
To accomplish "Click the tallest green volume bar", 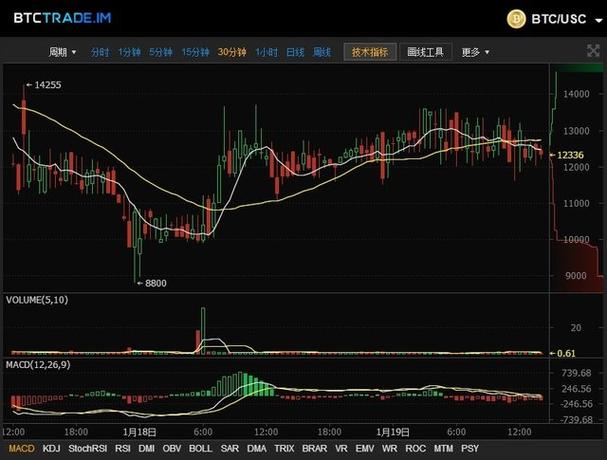I will (203, 330).
